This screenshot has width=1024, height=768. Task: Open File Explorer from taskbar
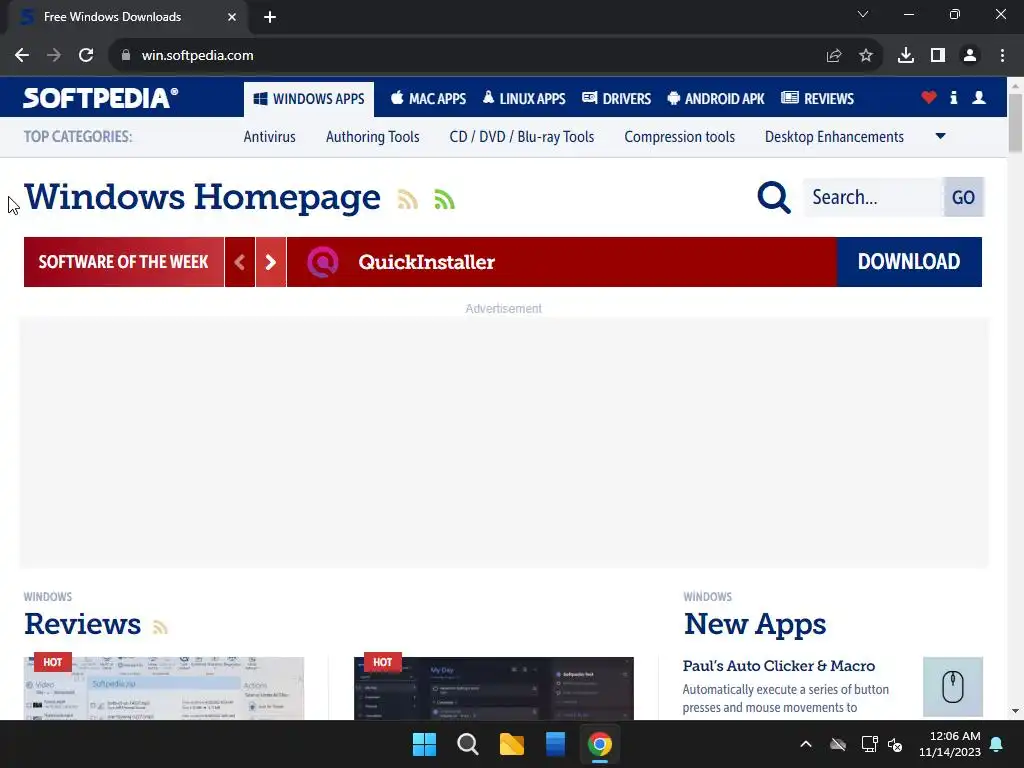[x=512, y=744]
